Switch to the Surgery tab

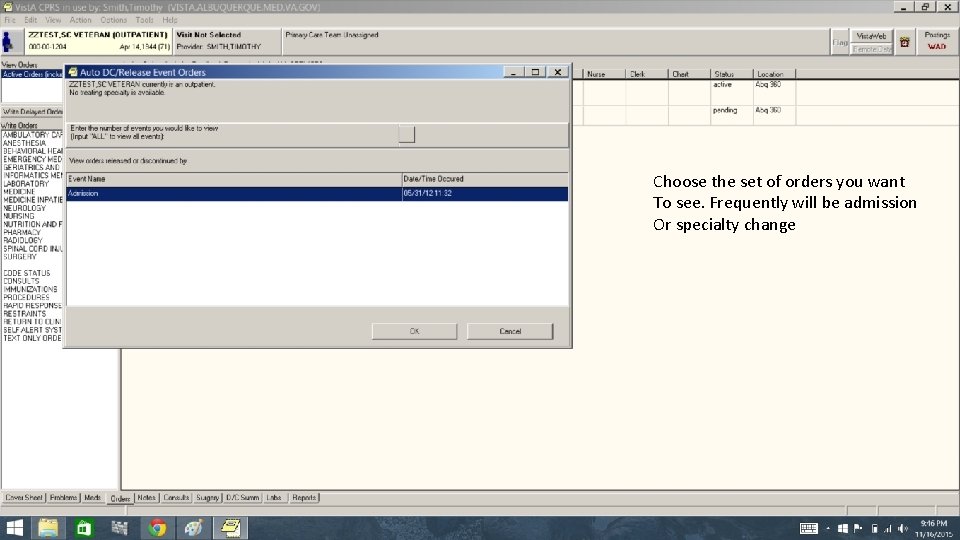click(208, 498)
